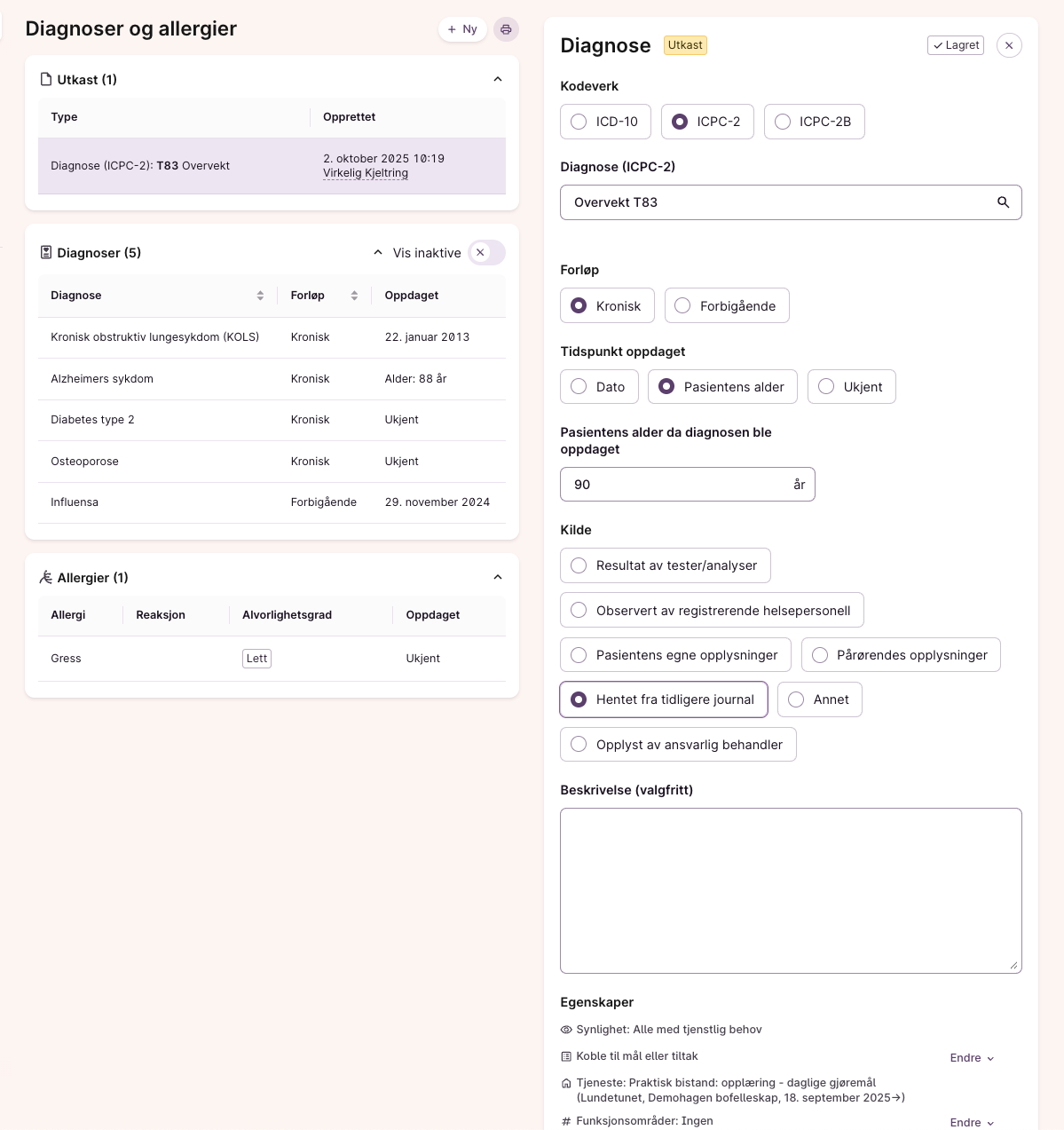This screenshot has height=1130, width=1064.
Task: Click the sort icon on Diagnose column
Action: click(x=260, y=296)
